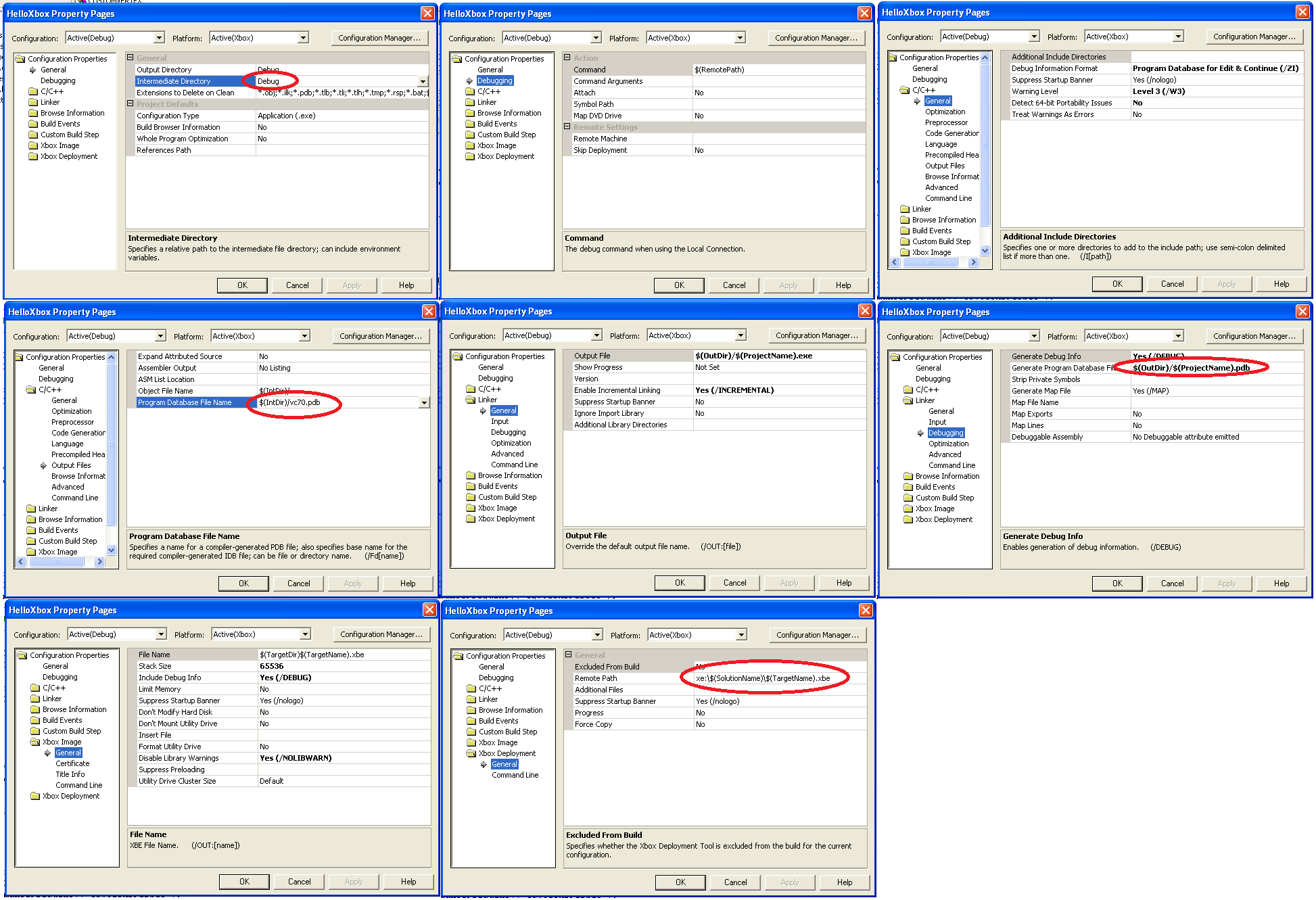
Task: Click Cancel in the Generate Debug Info window
Action: (1172, 584)
